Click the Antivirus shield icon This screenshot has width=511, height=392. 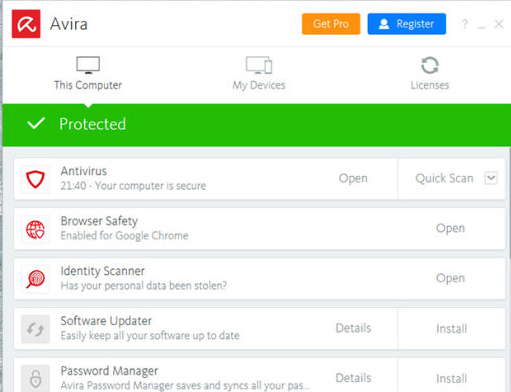point(35,179)
